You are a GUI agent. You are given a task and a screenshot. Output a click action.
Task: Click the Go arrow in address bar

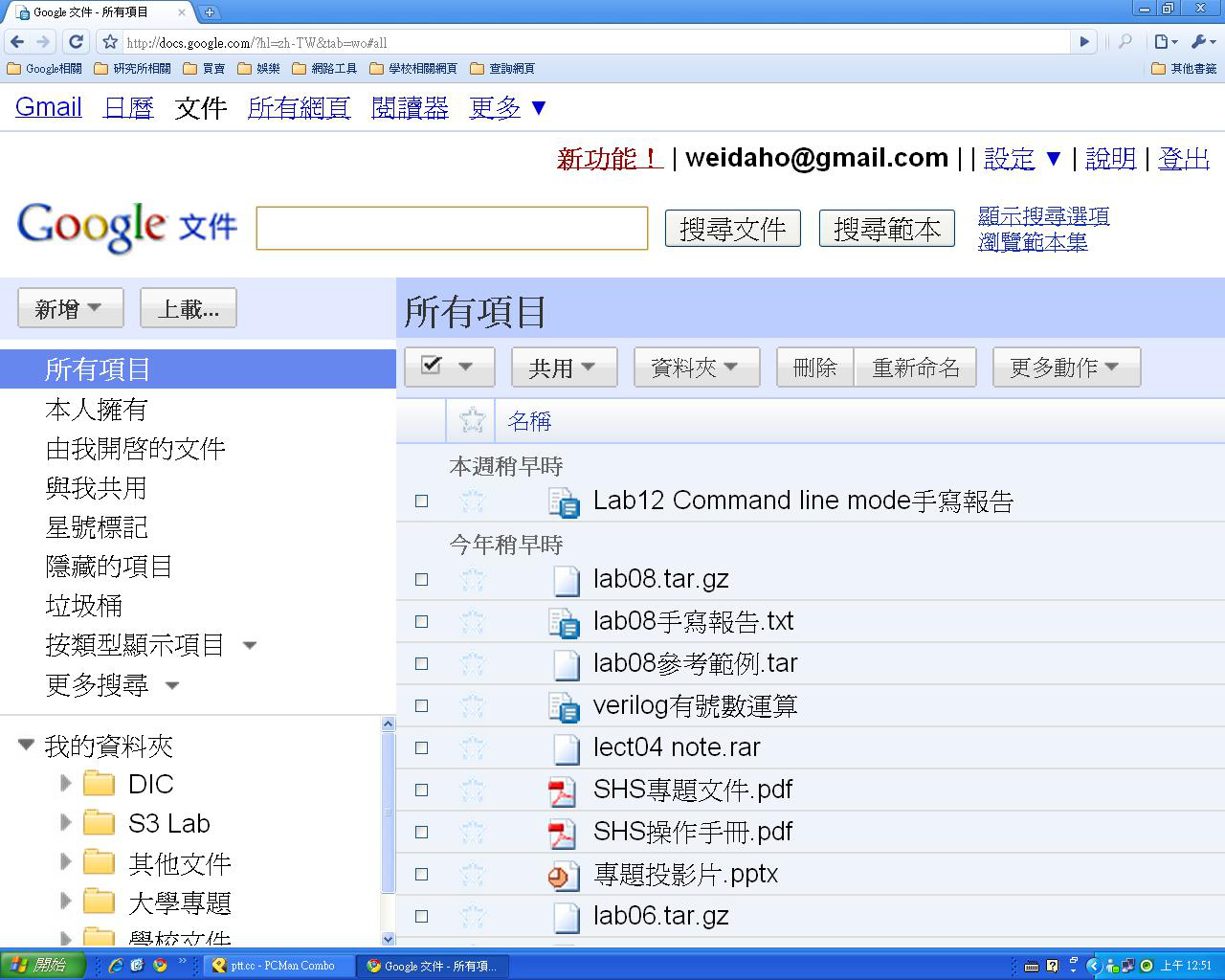(1084, 42)
